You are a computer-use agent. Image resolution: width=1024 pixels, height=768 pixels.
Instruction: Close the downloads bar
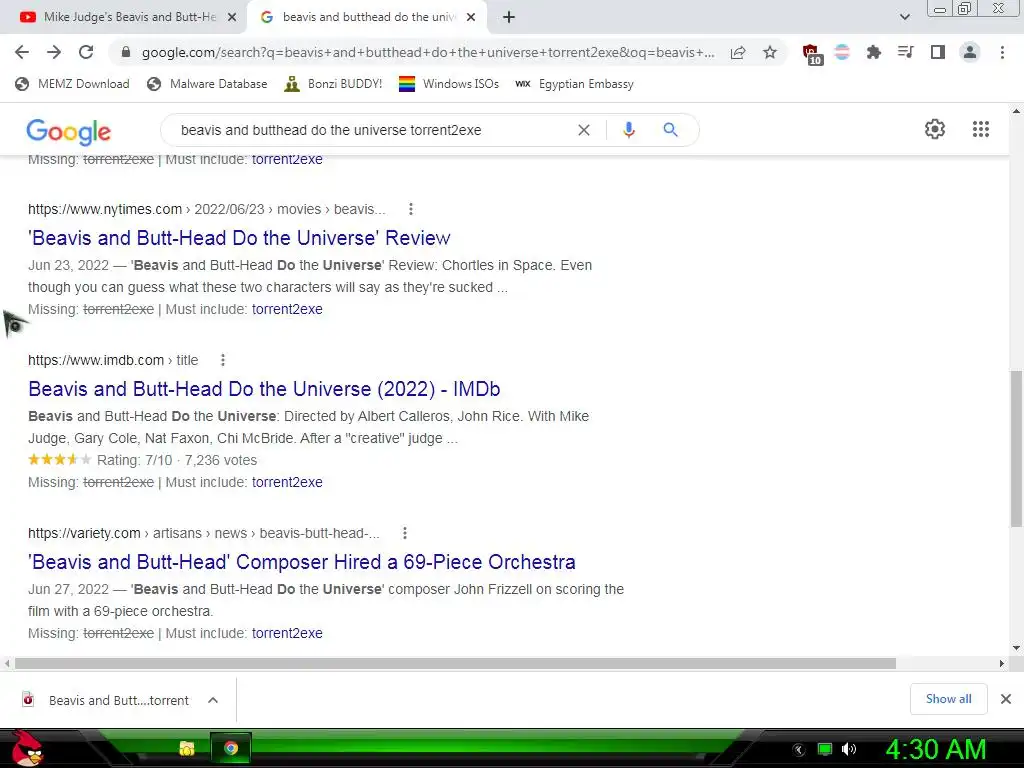[x=1006, y=699]
